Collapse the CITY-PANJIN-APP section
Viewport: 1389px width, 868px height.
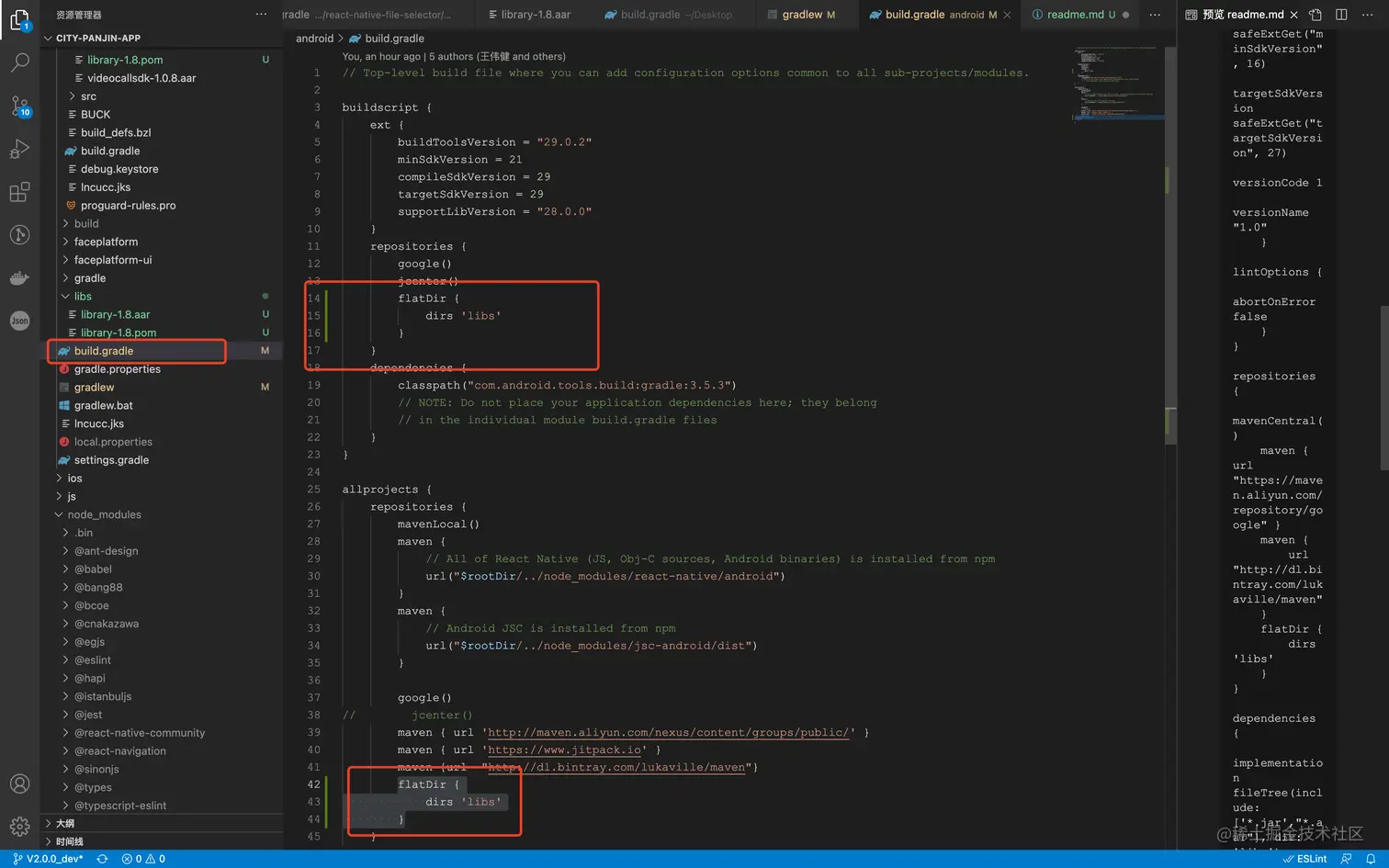[98, 39]
